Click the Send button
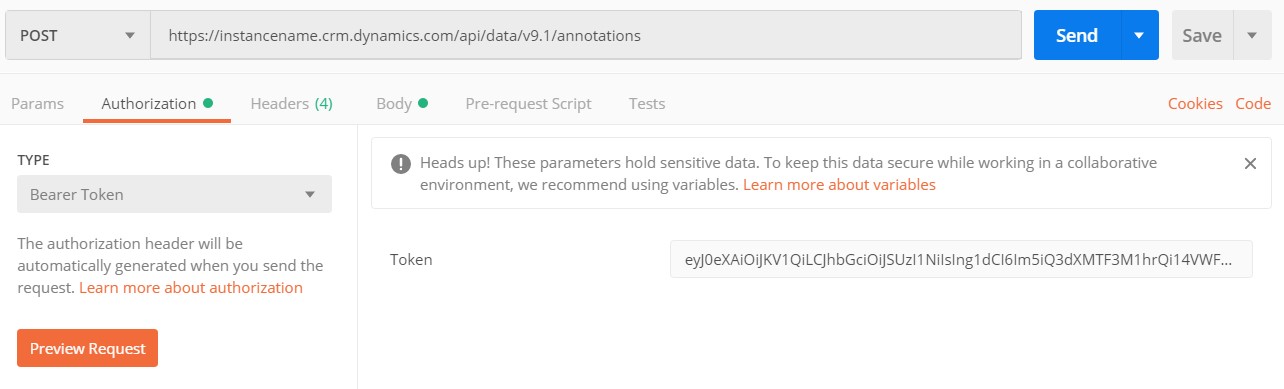 click(x=1077, y=35)
